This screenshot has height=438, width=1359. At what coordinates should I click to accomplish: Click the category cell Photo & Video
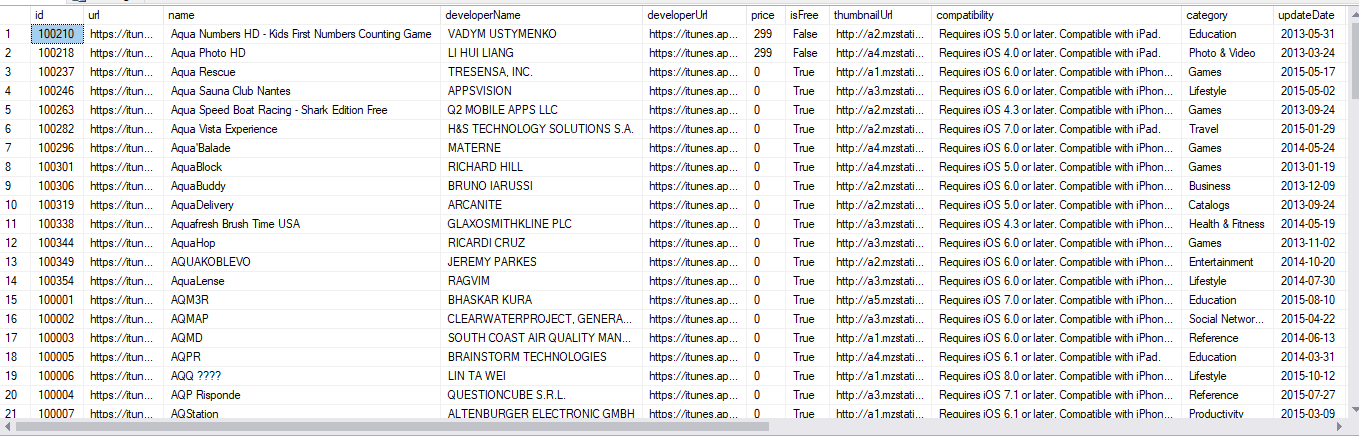tap(1228, 53)
